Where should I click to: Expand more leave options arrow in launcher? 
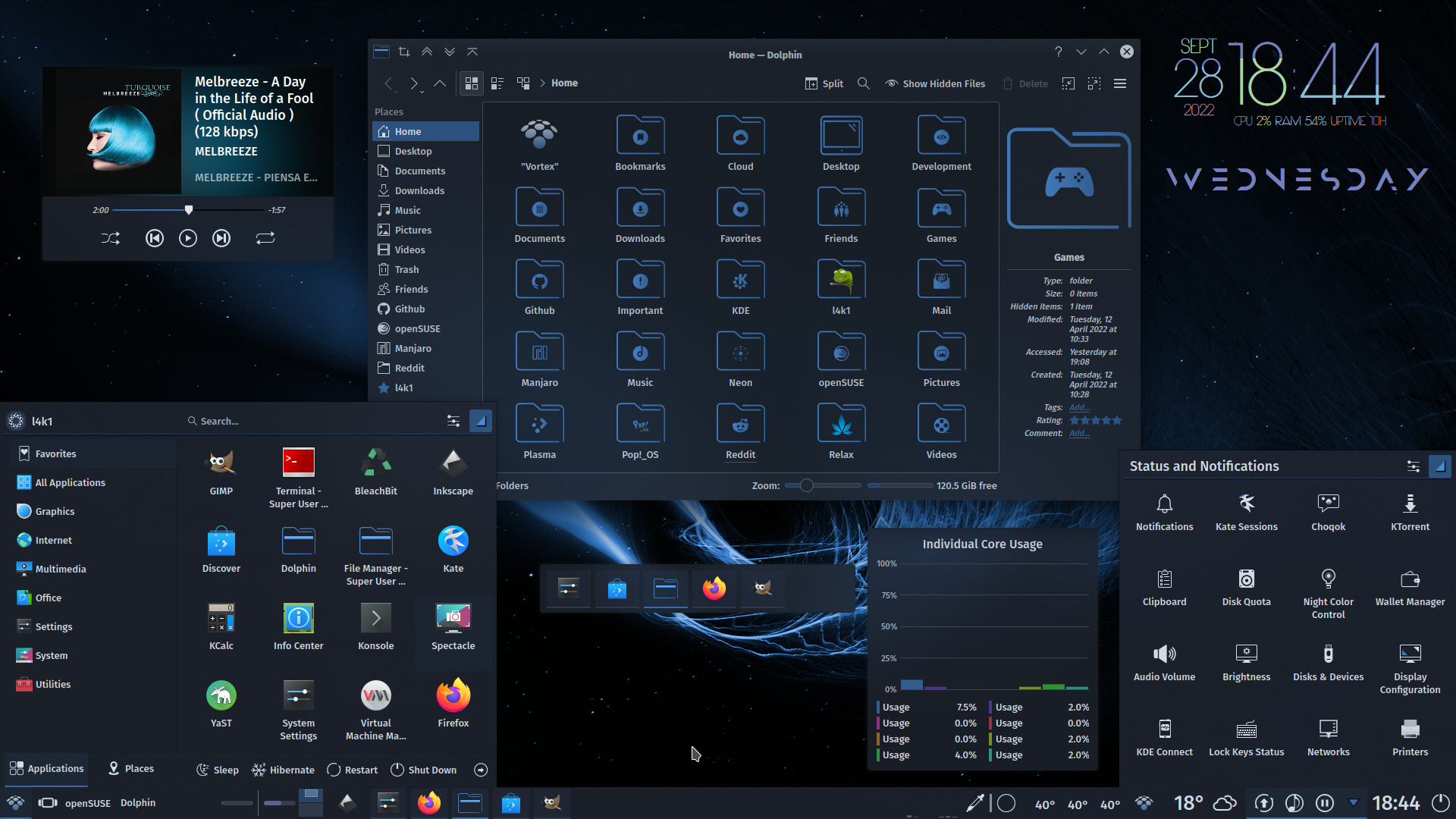[x=481, y=770]
